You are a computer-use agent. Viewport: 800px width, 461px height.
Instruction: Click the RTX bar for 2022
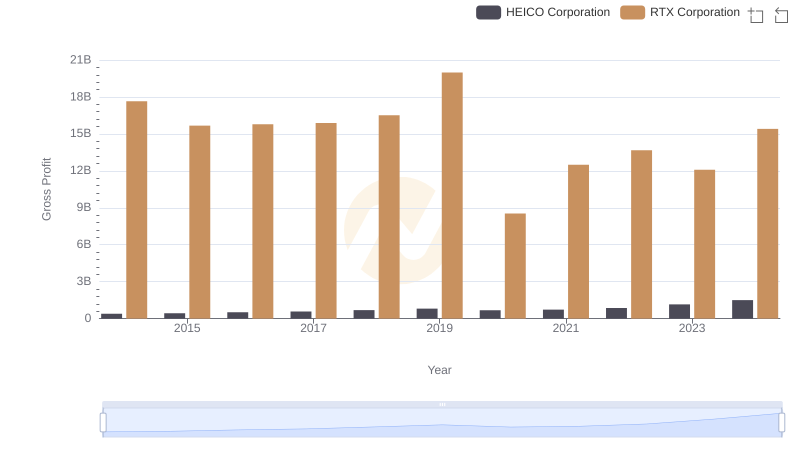(641, 234)
